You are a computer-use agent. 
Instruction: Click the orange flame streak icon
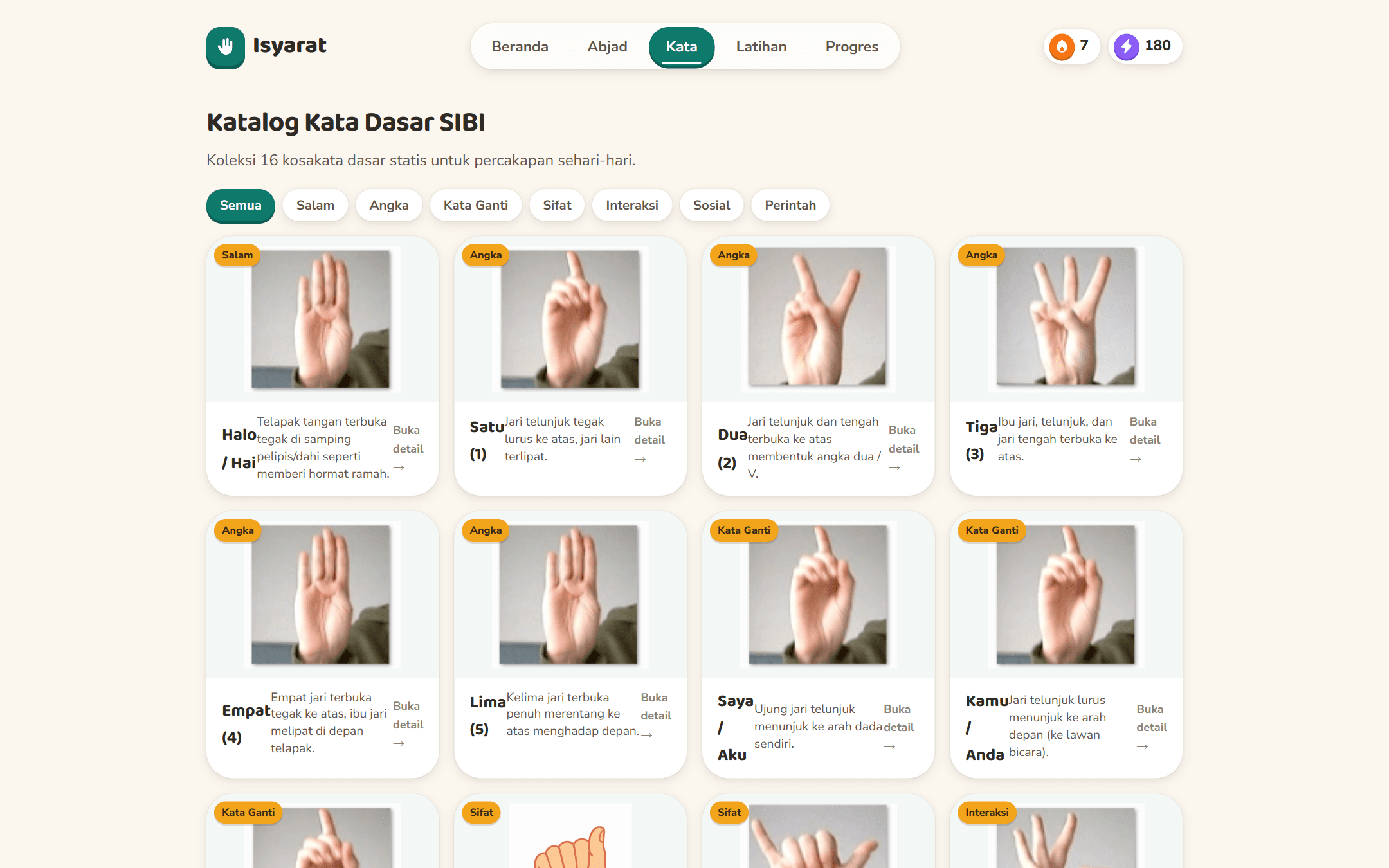click(x=1062, y=46)
